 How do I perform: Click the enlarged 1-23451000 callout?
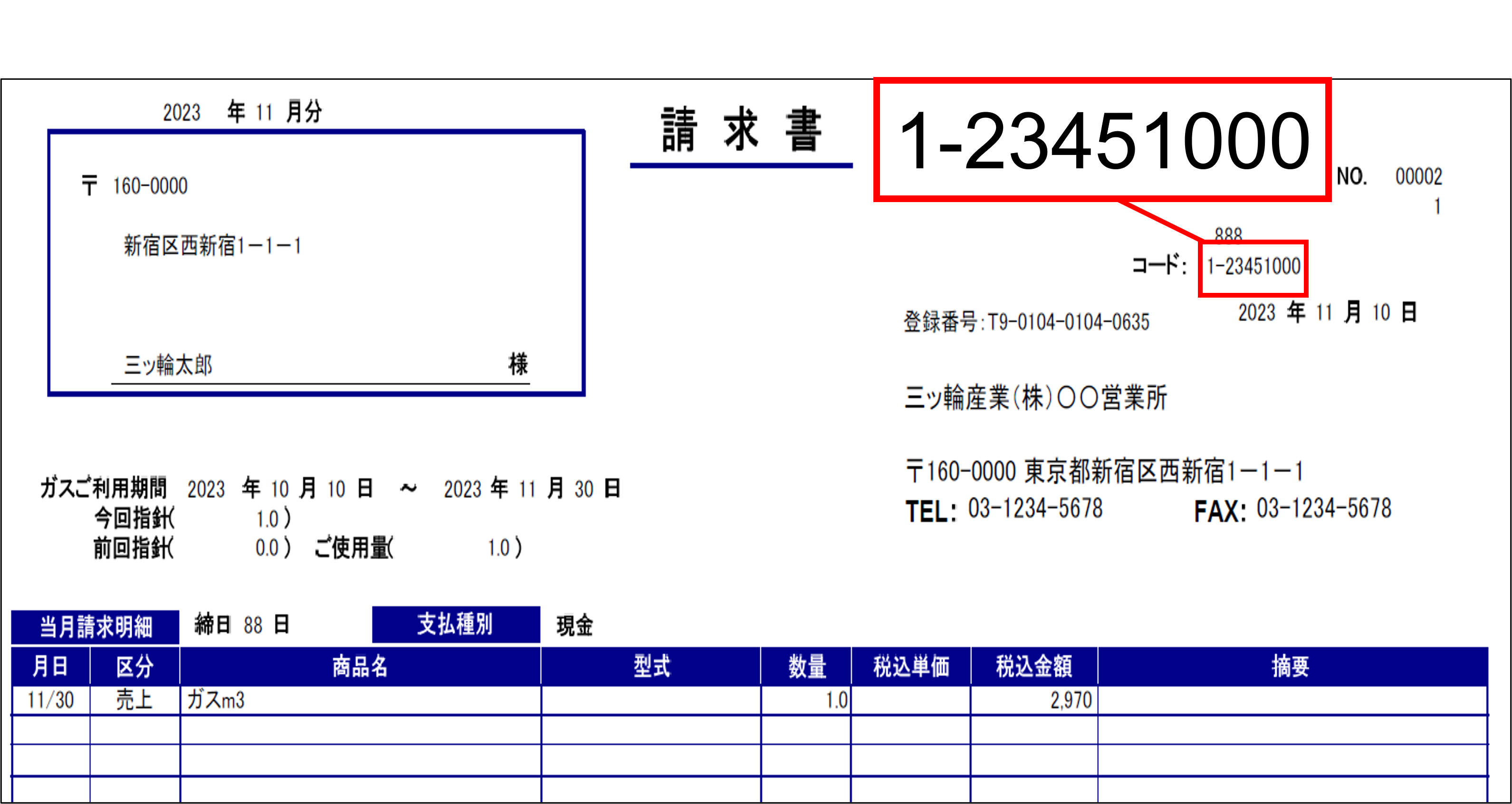(1102, 141)
